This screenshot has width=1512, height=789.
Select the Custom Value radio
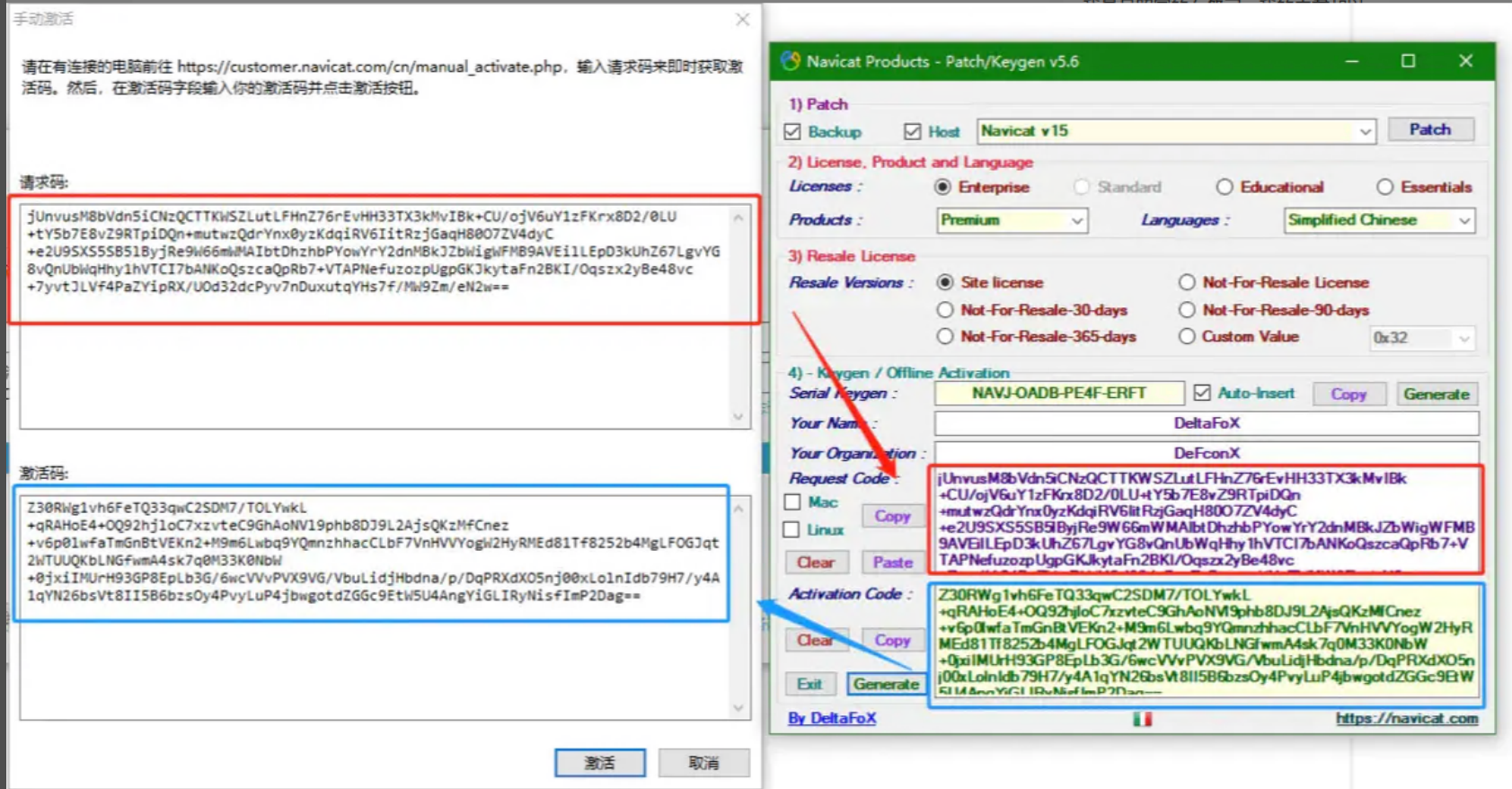(1187, 337)
